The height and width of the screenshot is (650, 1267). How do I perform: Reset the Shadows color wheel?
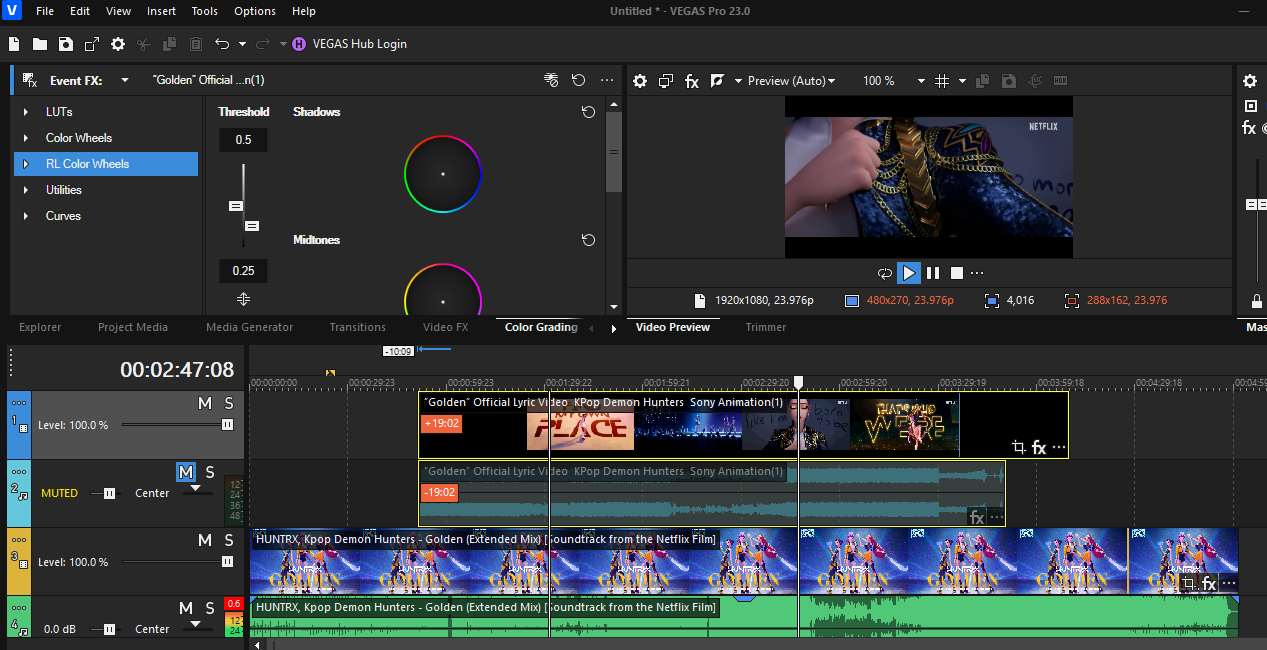[x=588, y=112]
